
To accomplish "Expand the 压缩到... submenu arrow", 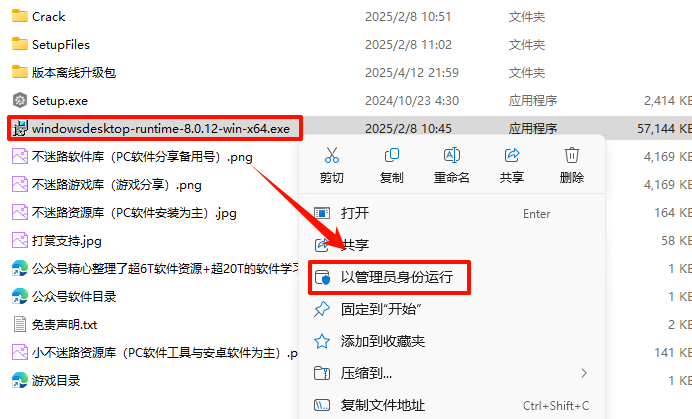I will point(584,373).
